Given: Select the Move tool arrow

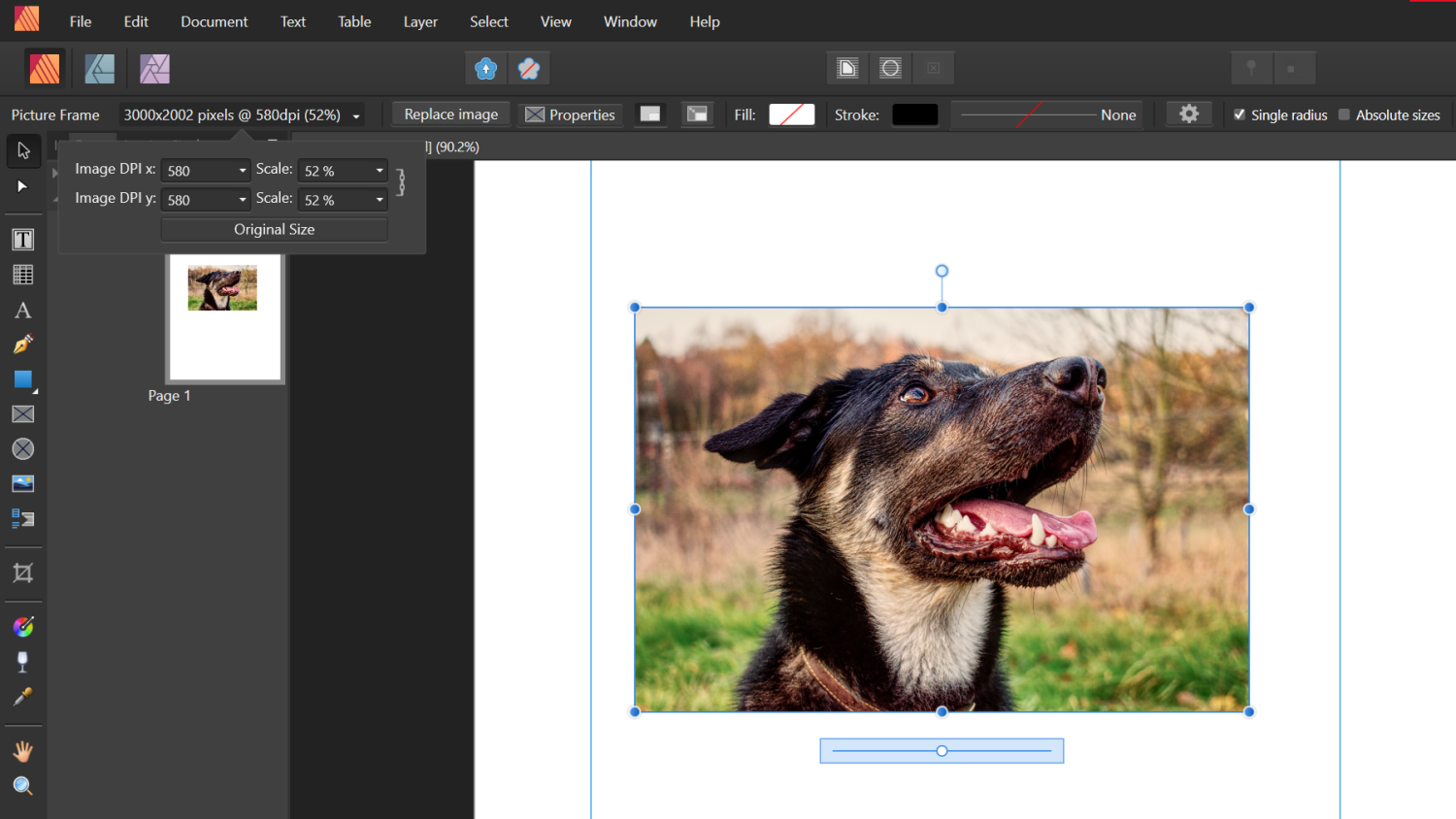Looking at the screenshot, I should [x=23, y=150].
